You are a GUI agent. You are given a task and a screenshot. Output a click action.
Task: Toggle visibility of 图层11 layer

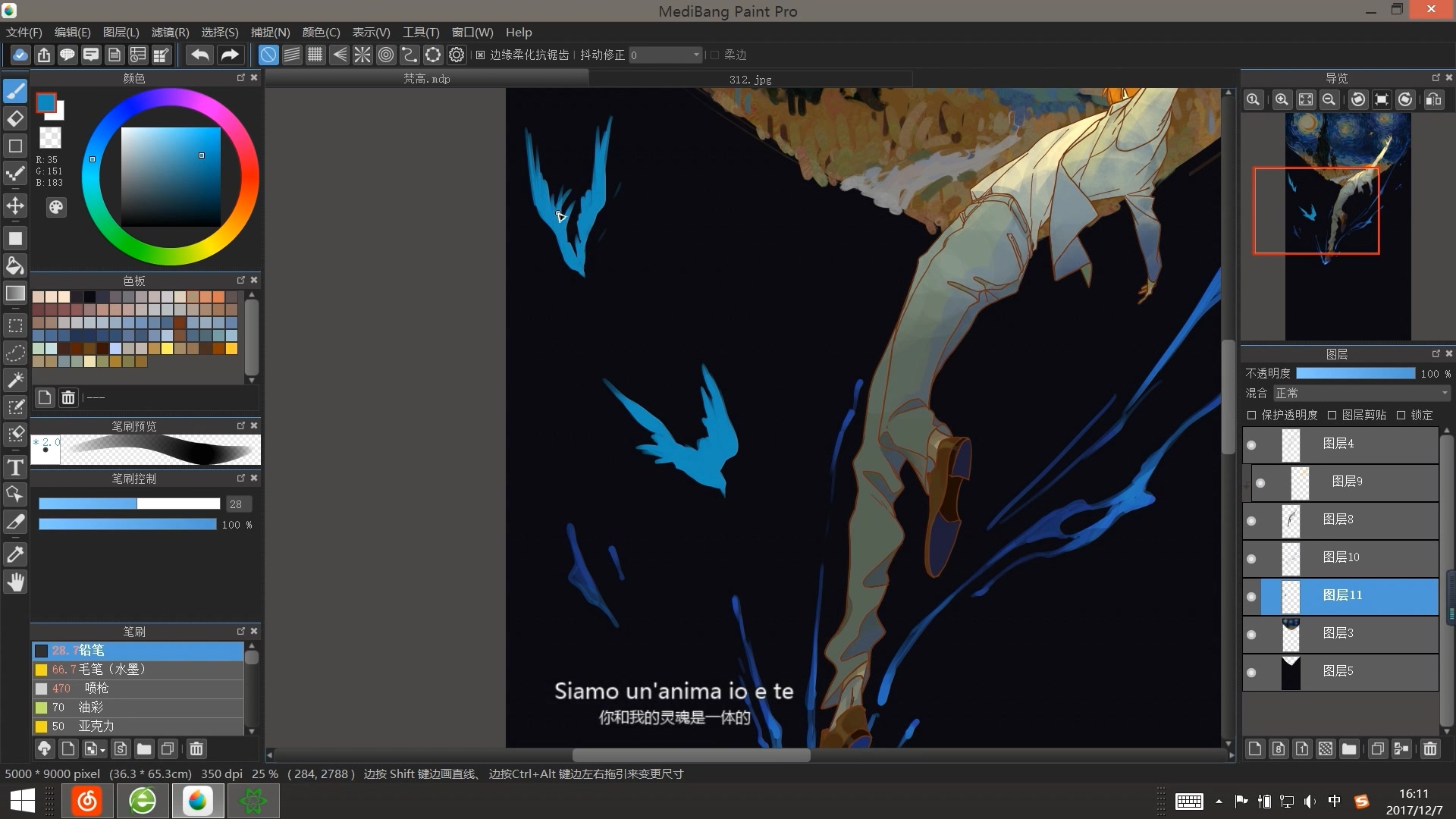pos(1253,594)
